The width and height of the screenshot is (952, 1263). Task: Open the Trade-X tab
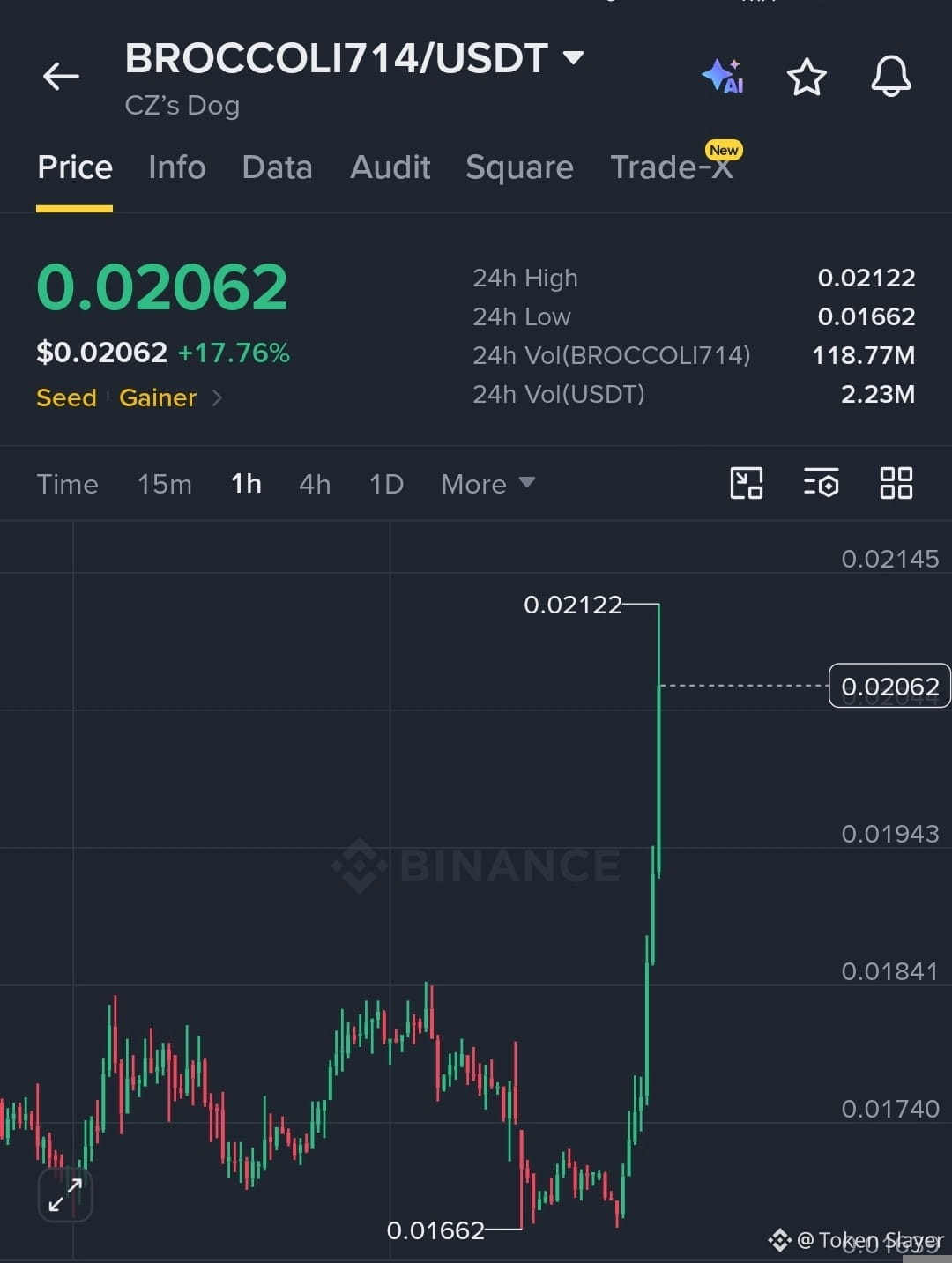(x=672, y=167)
